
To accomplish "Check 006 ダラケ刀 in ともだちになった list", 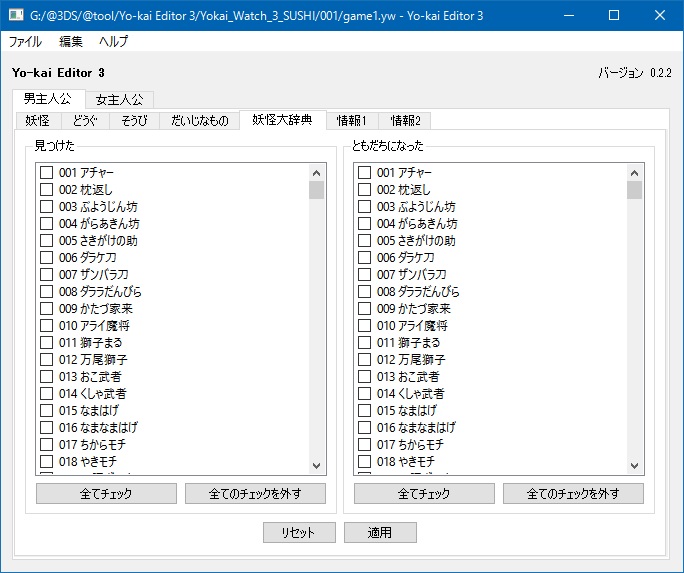I will tap(364, 257).
